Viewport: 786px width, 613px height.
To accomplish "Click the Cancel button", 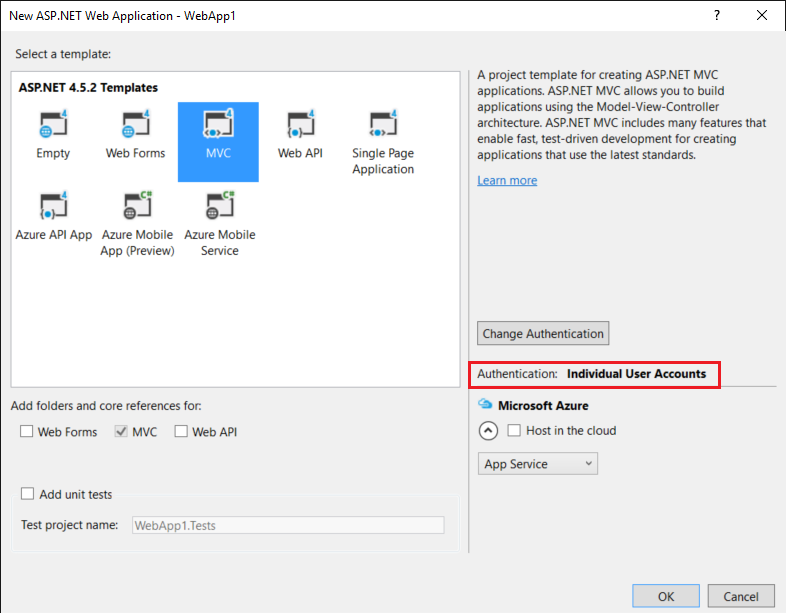I will pyautogui.click(x=741, y=596).
